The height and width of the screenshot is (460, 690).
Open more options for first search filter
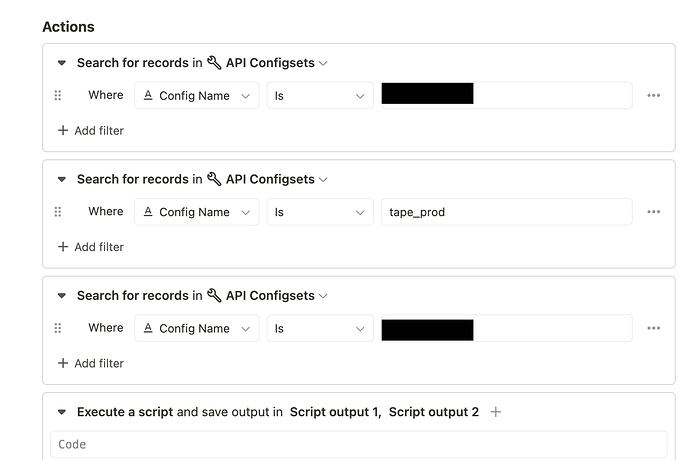(653, 96)
